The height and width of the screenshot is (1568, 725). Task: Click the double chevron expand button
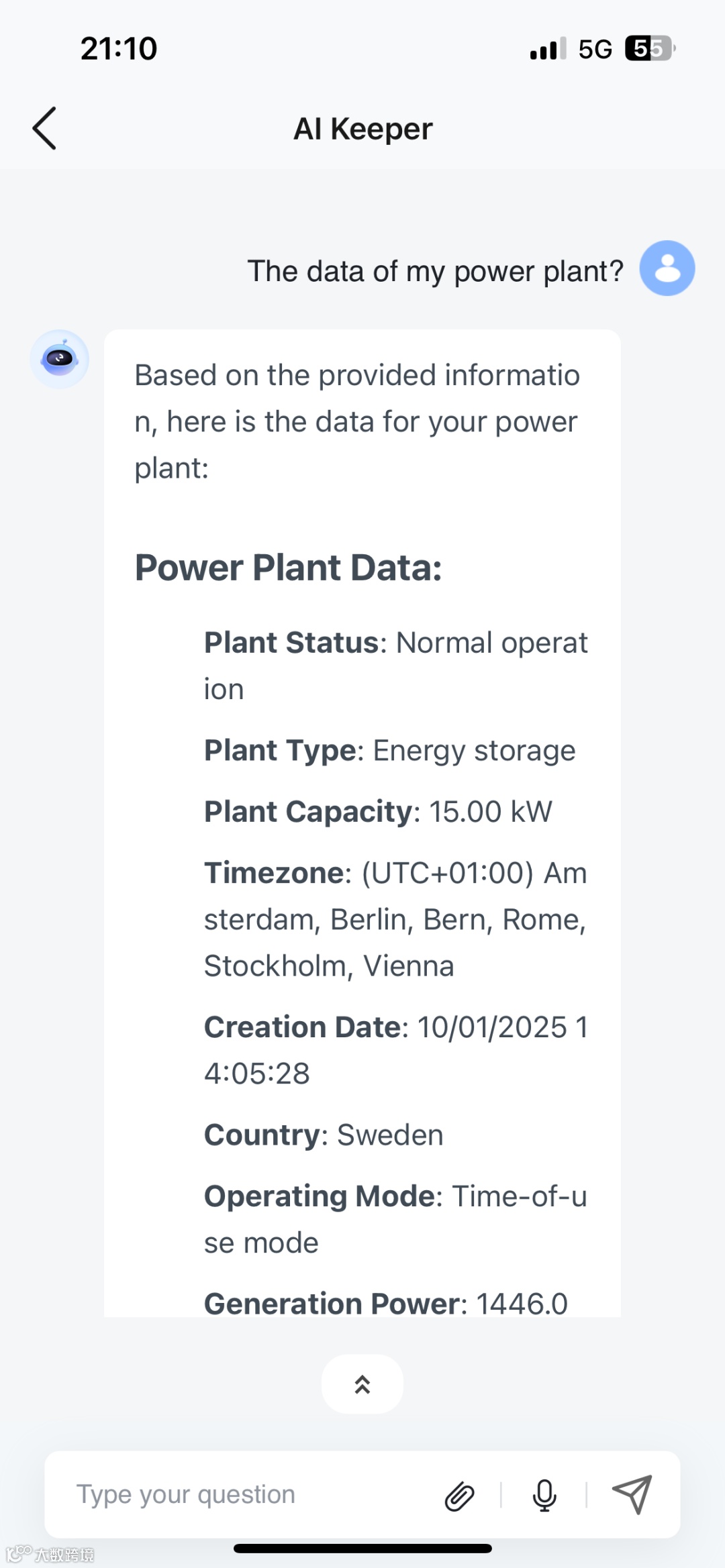click(362, 1384)
